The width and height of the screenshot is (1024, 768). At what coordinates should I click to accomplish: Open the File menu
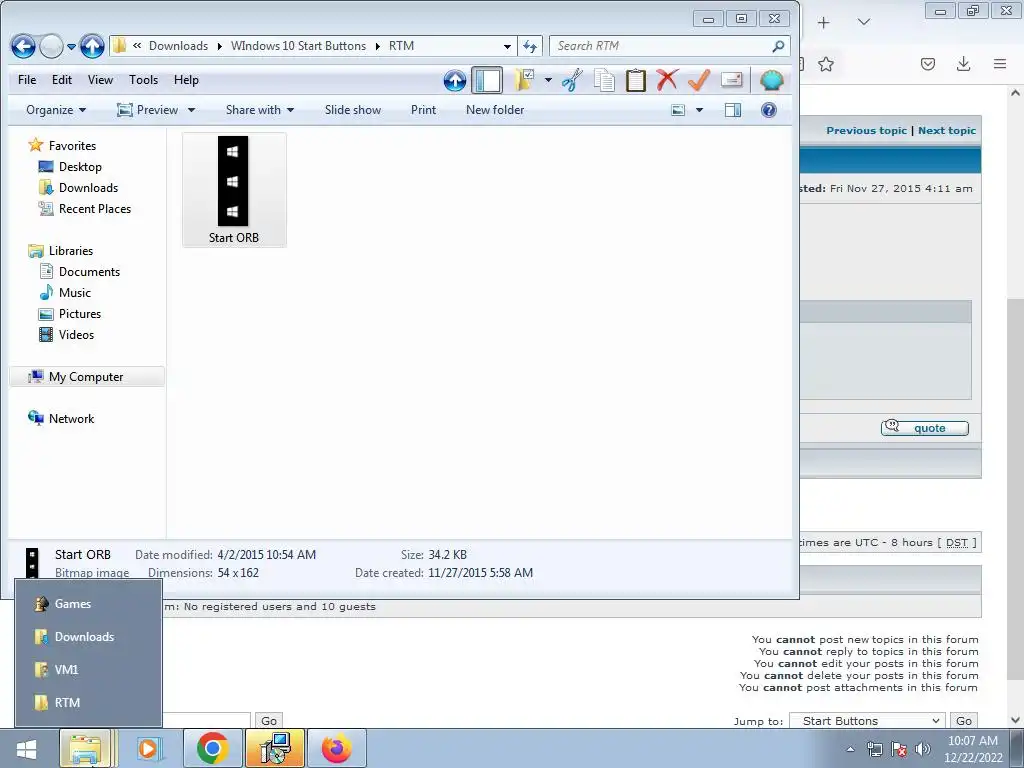point(27,80)
